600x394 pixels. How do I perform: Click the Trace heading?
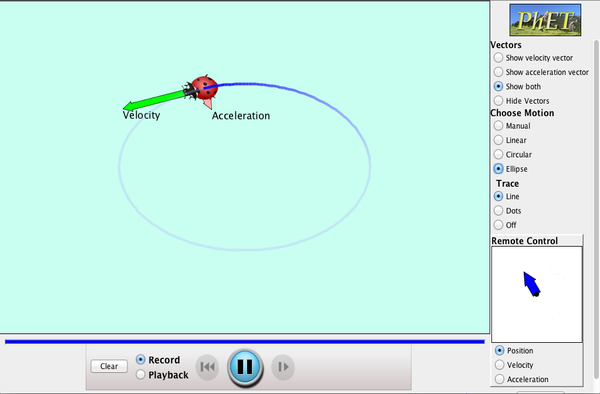pos(507,184)
